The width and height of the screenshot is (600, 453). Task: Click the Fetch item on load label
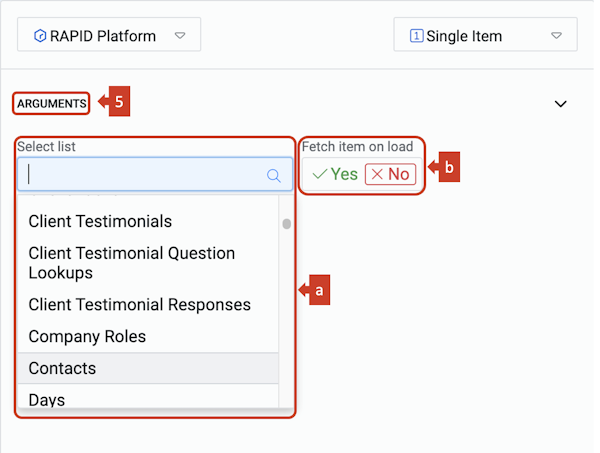click(357, 146)
